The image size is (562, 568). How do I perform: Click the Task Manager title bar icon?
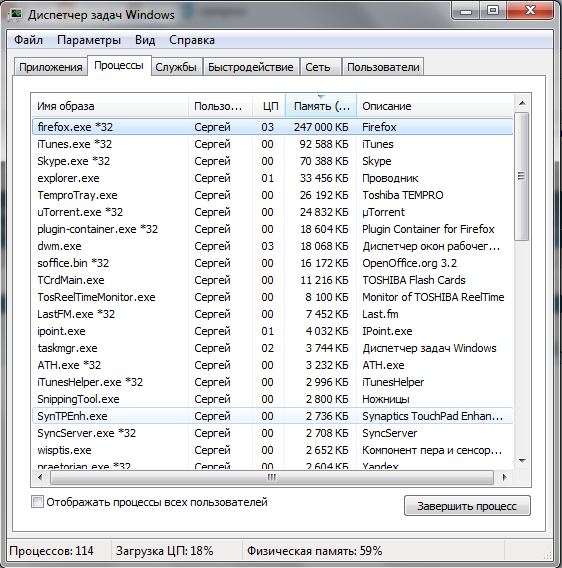16,14
